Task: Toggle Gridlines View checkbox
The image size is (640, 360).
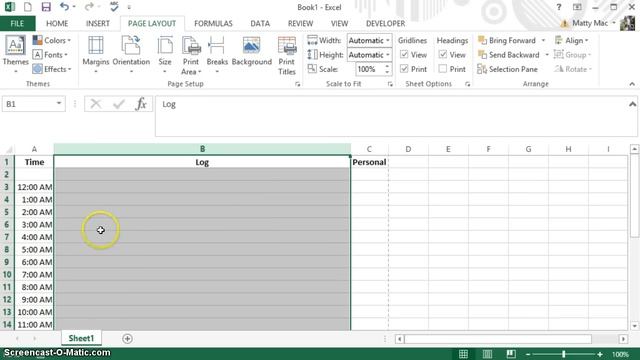Action: pos(404,54)
